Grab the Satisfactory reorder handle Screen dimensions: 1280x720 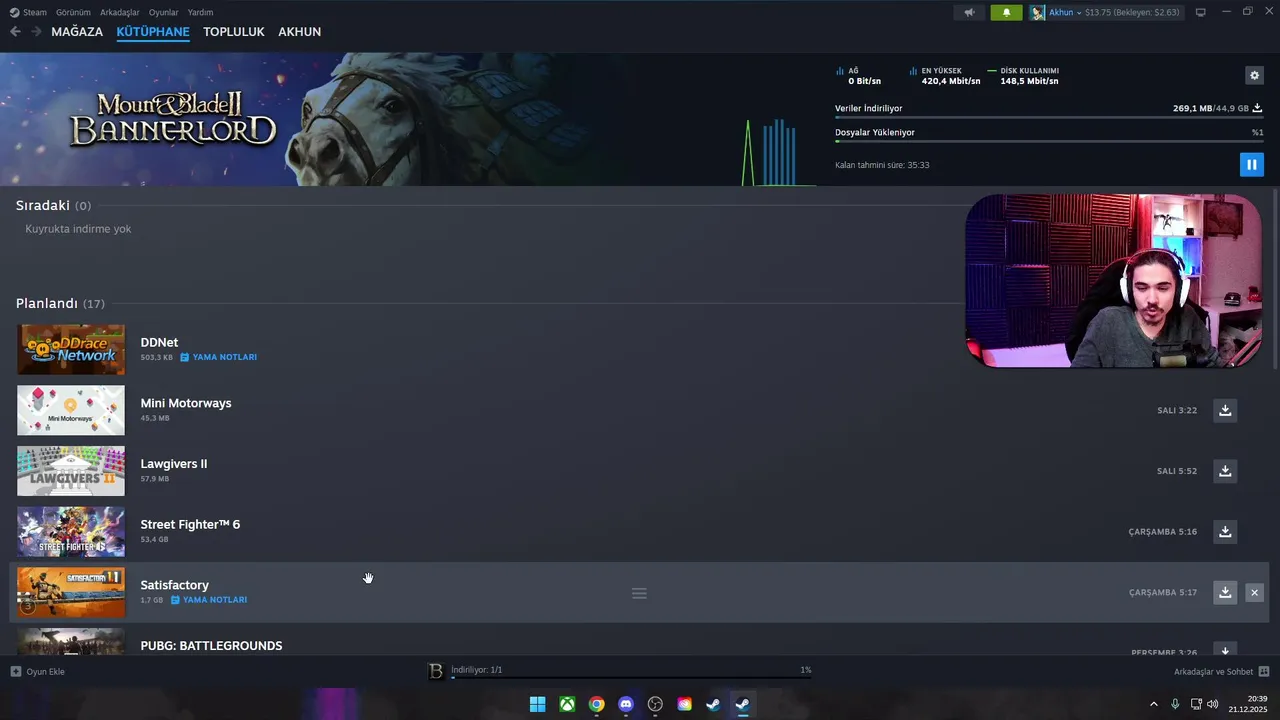639,593
